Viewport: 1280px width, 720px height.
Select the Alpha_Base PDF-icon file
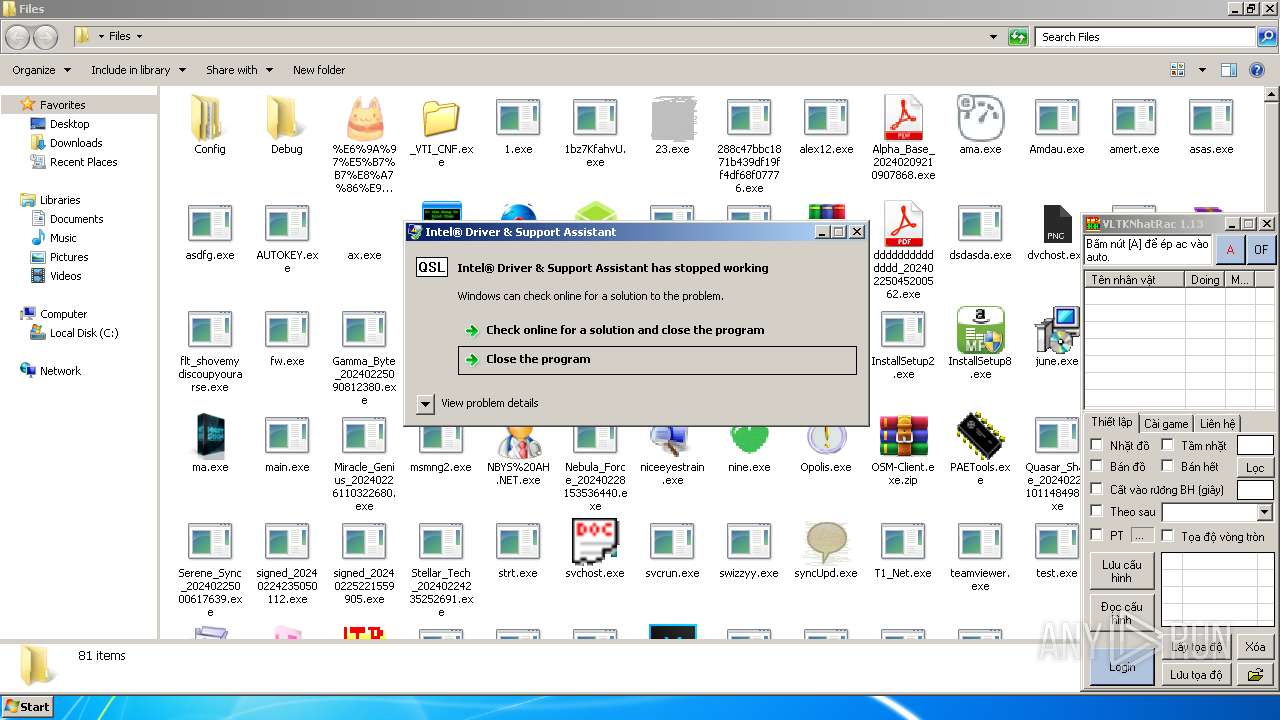[x=903, y=137]
